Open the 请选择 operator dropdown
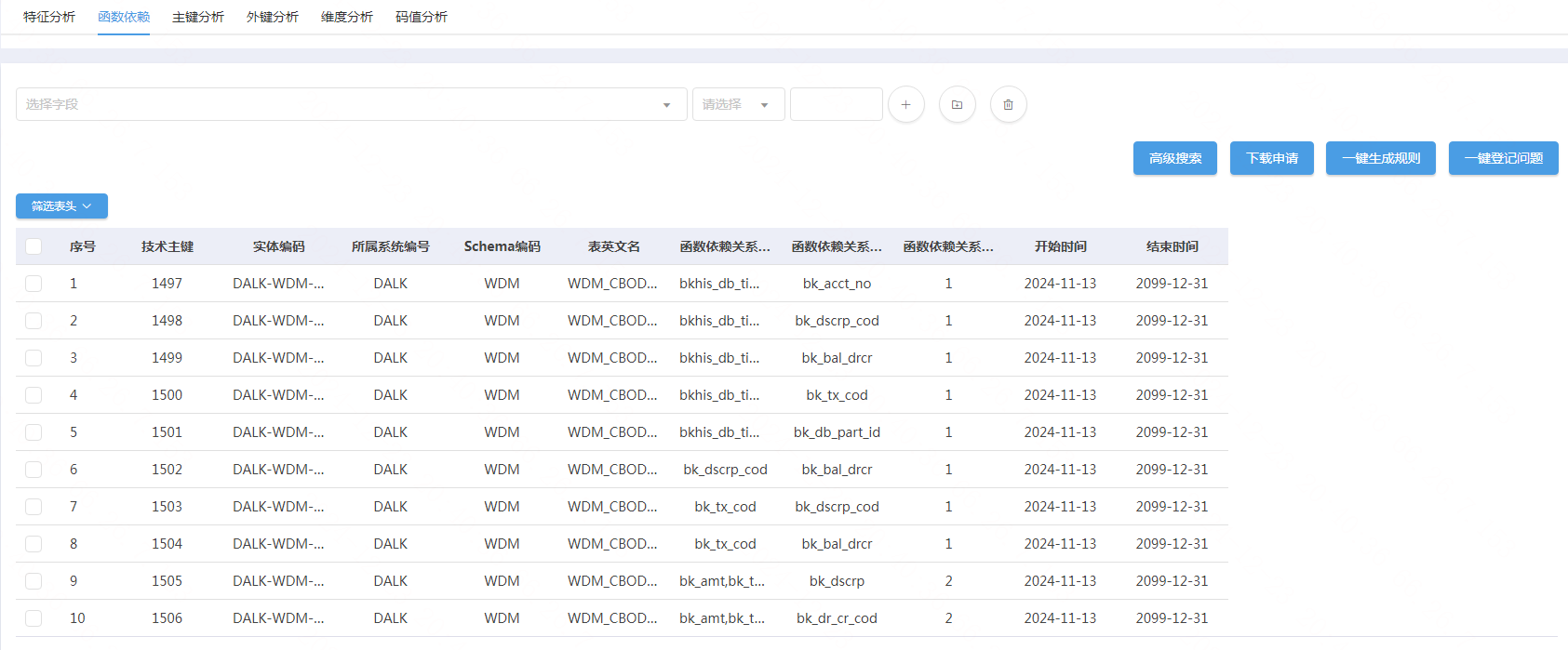1568x650 pixels. coord(739,104)
